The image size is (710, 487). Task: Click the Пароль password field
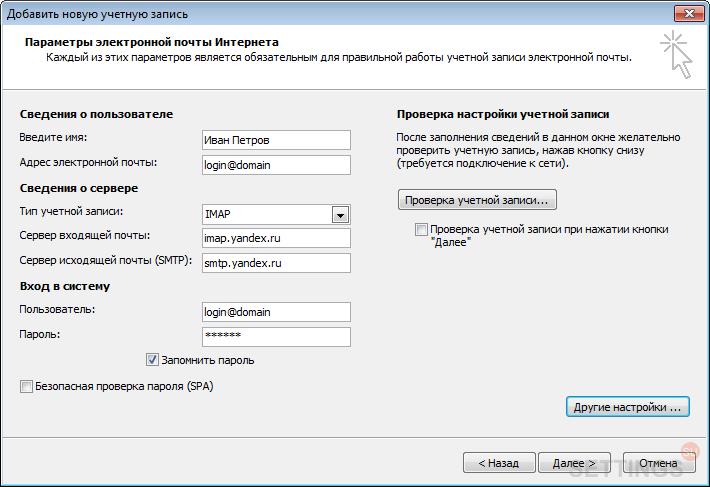coord(276,337)
